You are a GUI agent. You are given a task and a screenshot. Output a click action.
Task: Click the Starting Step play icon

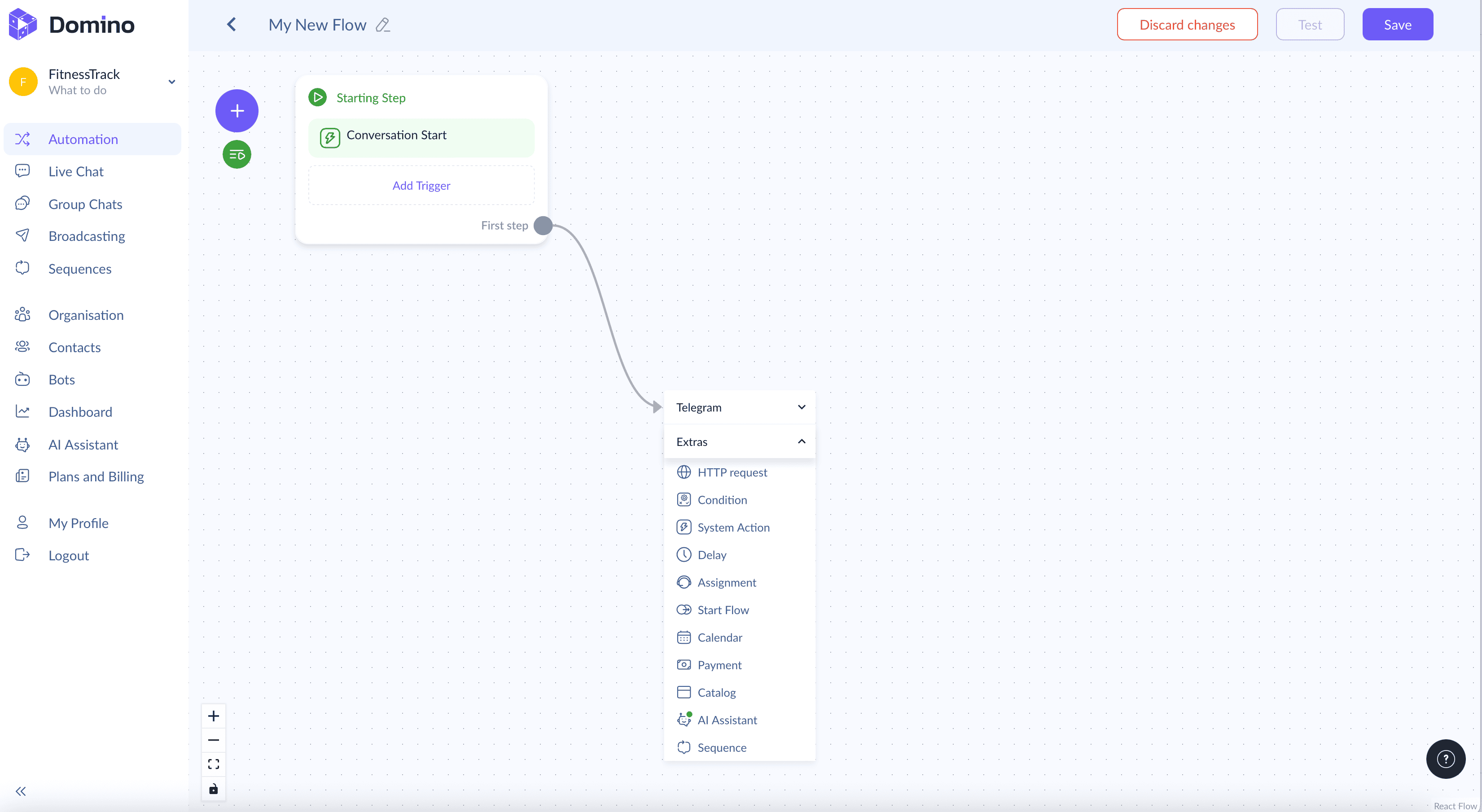(x=318, y=97)
